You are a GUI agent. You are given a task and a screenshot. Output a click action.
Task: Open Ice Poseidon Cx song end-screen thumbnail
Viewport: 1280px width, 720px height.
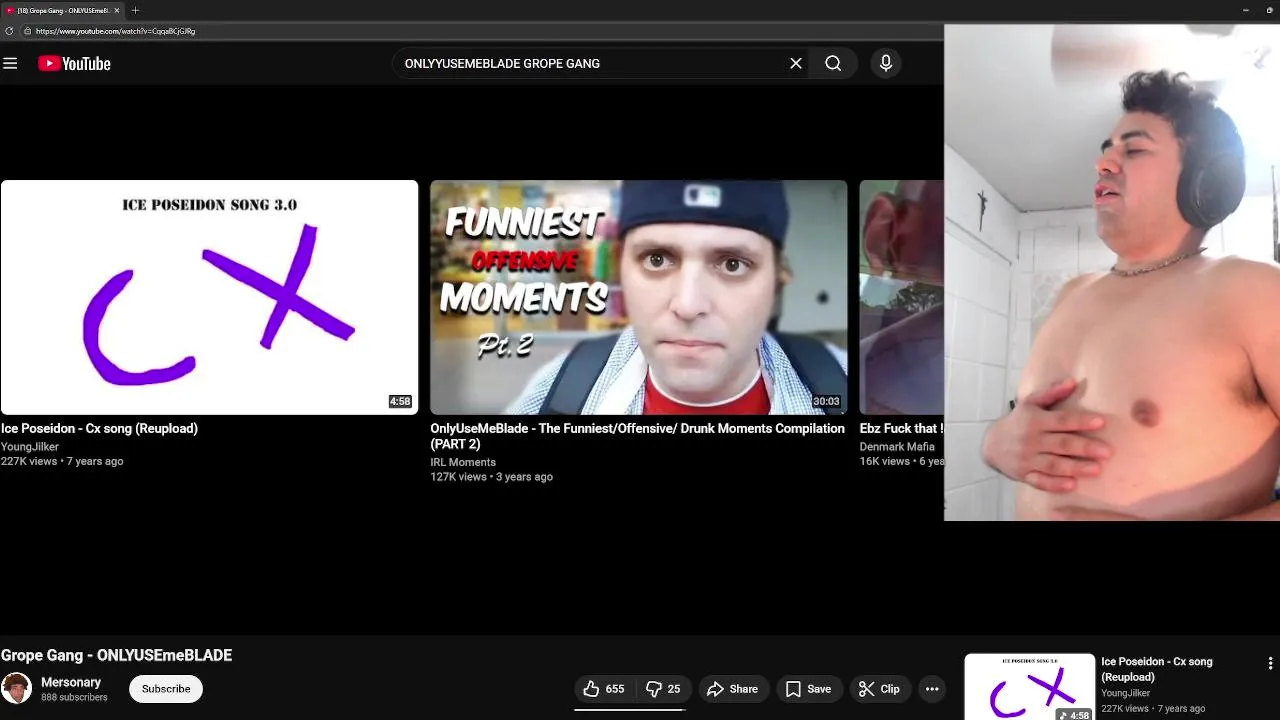pyautogui.click(x=209, y=297)
